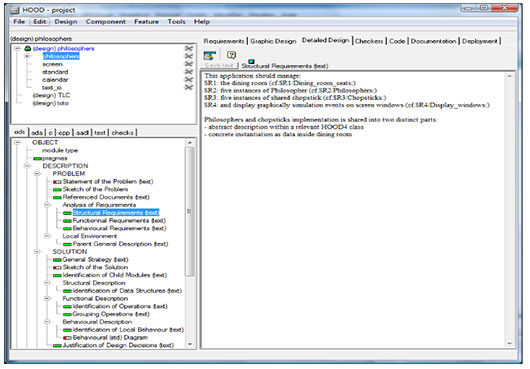
Task: Click the red status indicator for Statement of the Problem
Action: (57, 182)
